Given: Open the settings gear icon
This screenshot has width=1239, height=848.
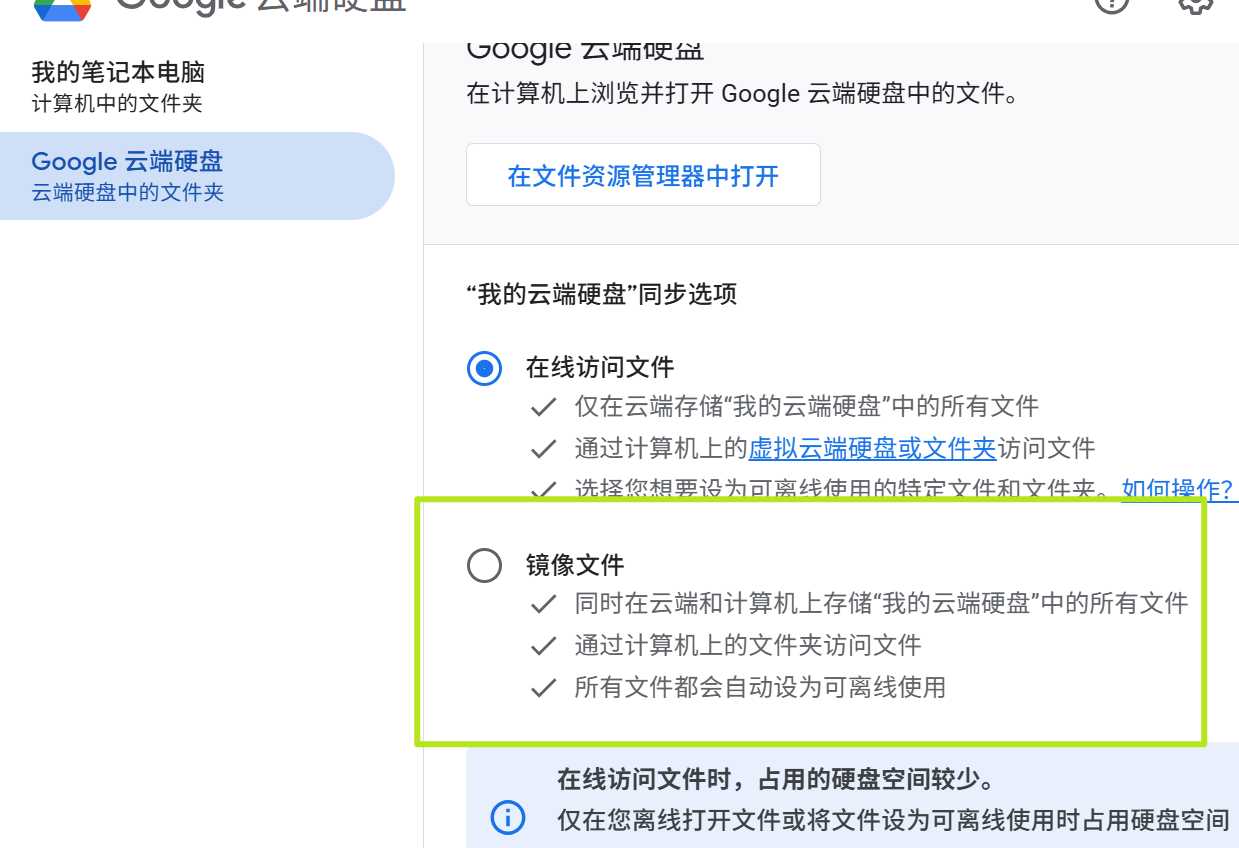Looking at the screenshot, I should [1195, 5].
